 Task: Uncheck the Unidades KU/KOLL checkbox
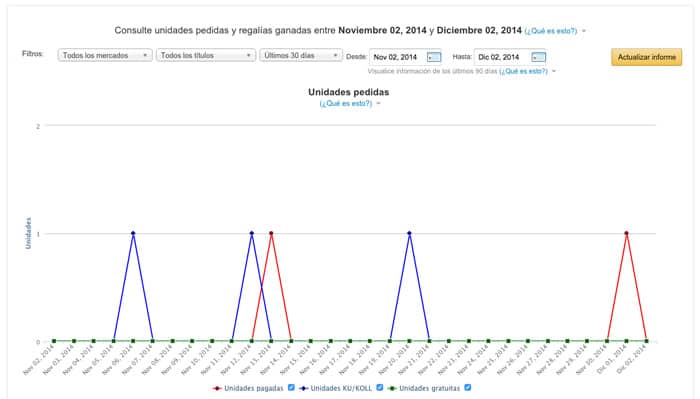(x=379, y=387)
